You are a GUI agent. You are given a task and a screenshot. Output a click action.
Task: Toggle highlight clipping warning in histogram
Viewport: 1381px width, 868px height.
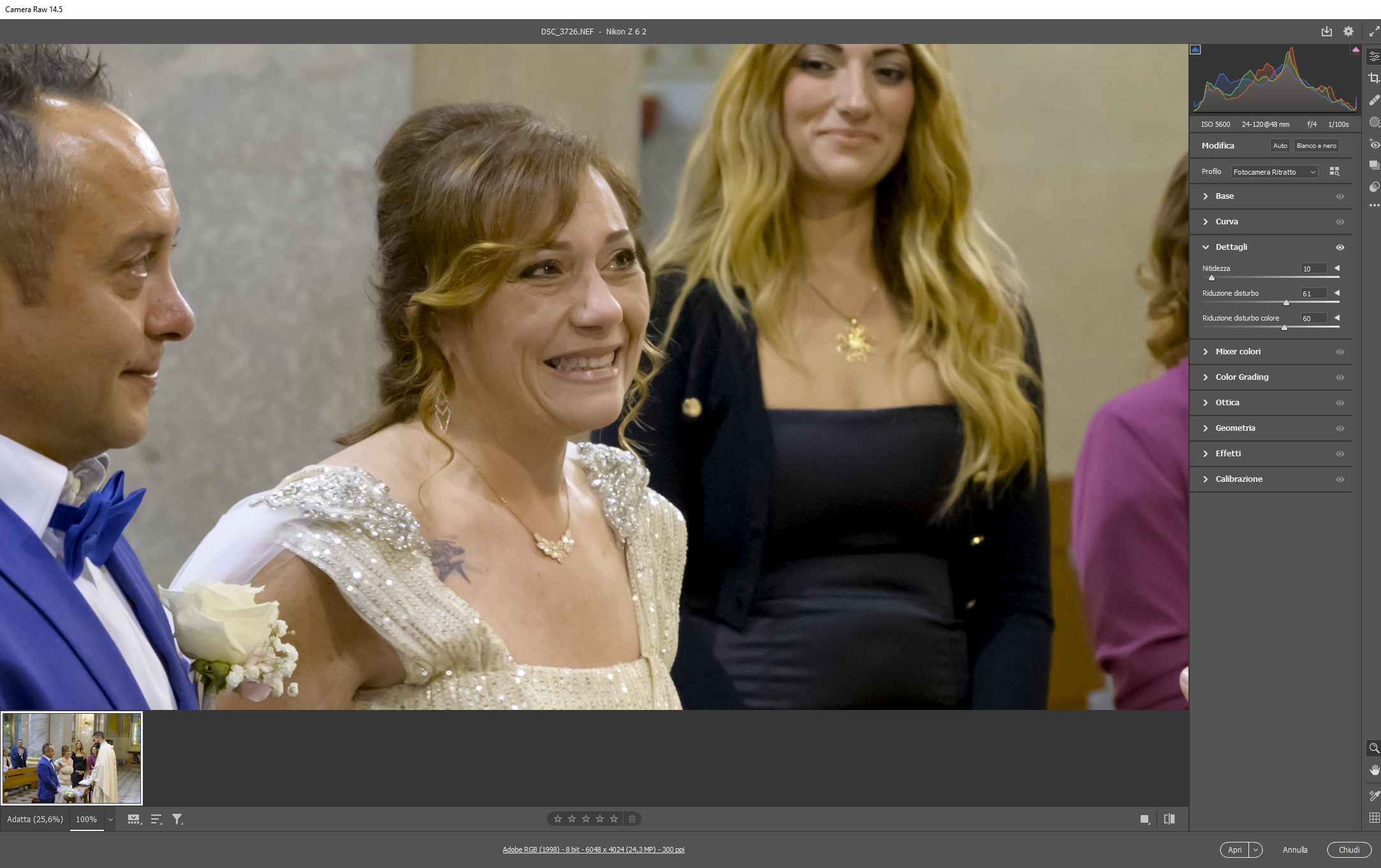coord(1355,50)
